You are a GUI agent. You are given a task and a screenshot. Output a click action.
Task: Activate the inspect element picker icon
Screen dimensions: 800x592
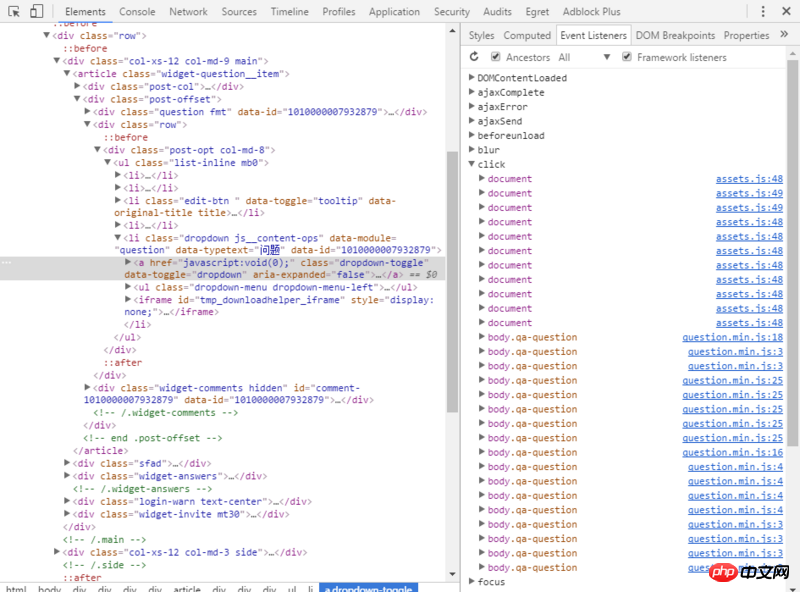pyautogui.click(x=13, y=11)
